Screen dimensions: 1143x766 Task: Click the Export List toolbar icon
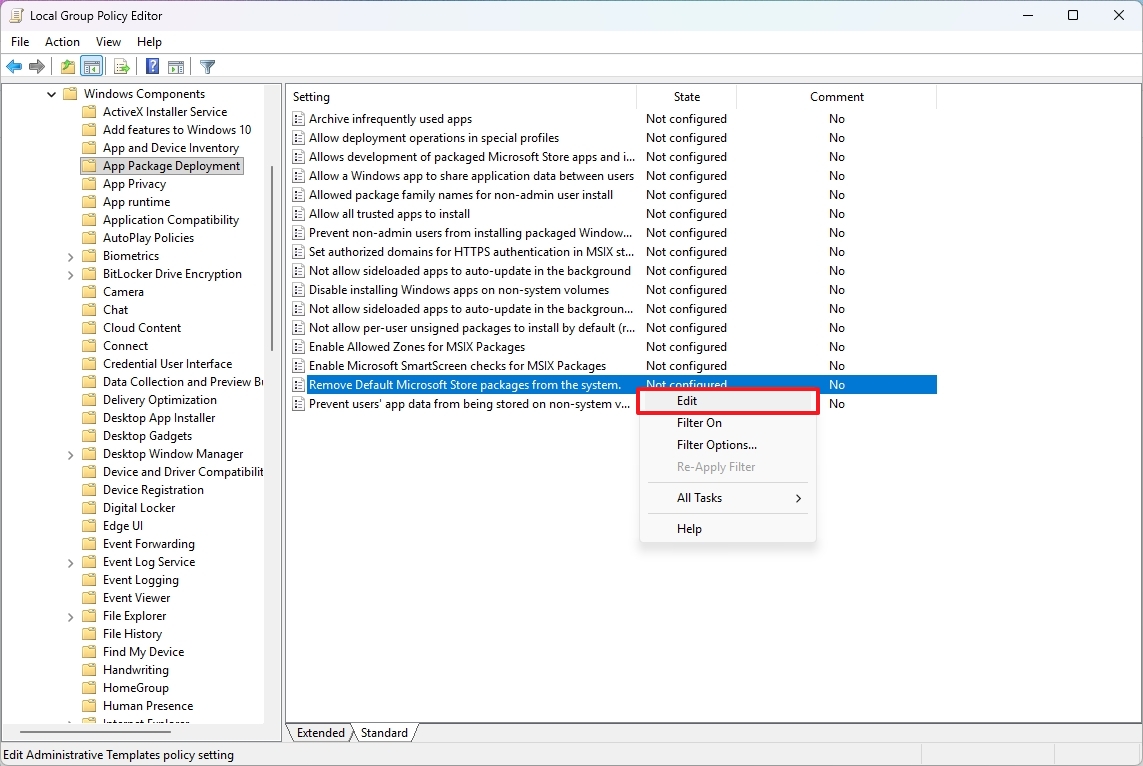(121, 66)
